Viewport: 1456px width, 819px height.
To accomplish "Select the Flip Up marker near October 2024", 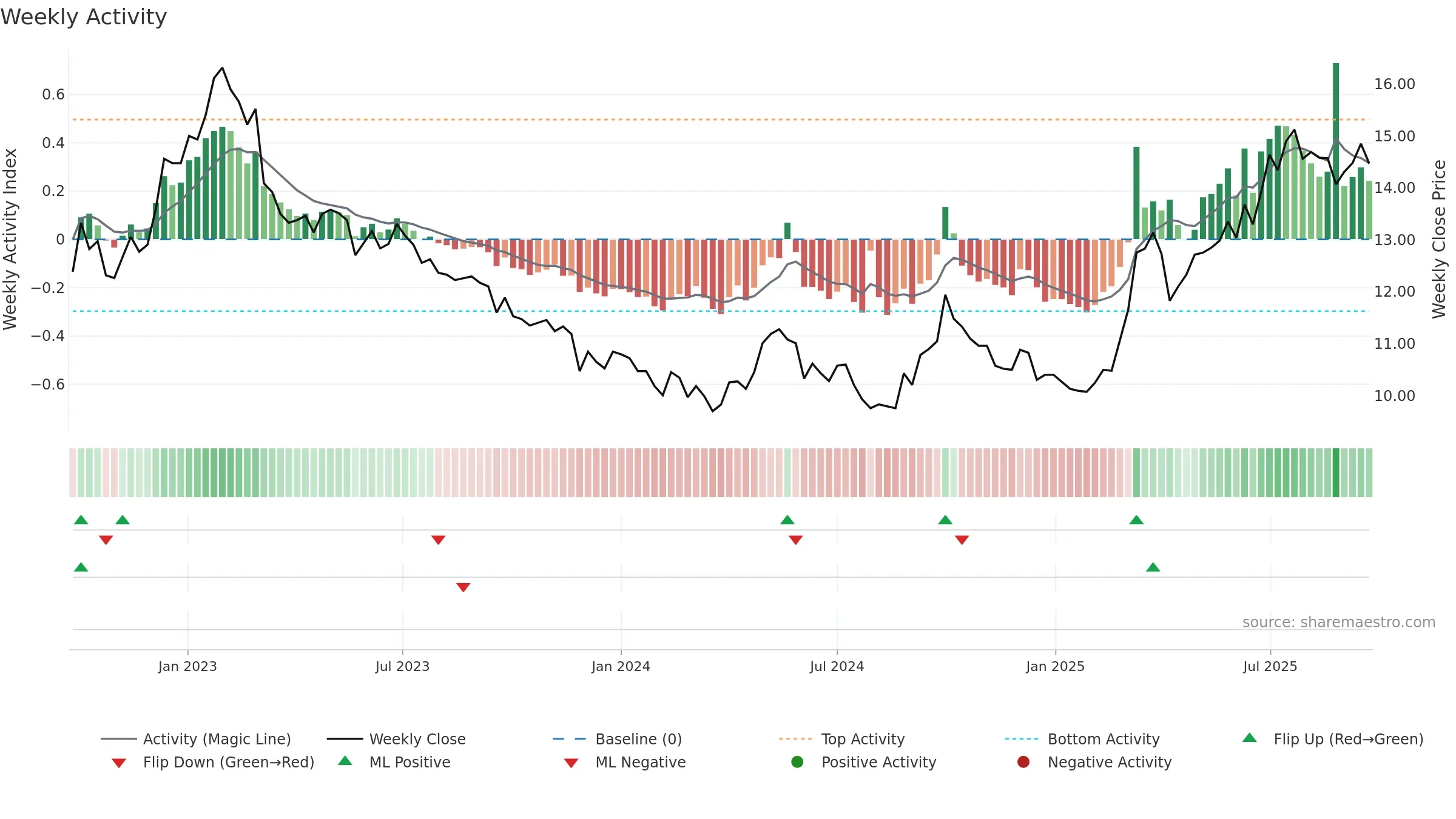I will (x=945, y=520).
